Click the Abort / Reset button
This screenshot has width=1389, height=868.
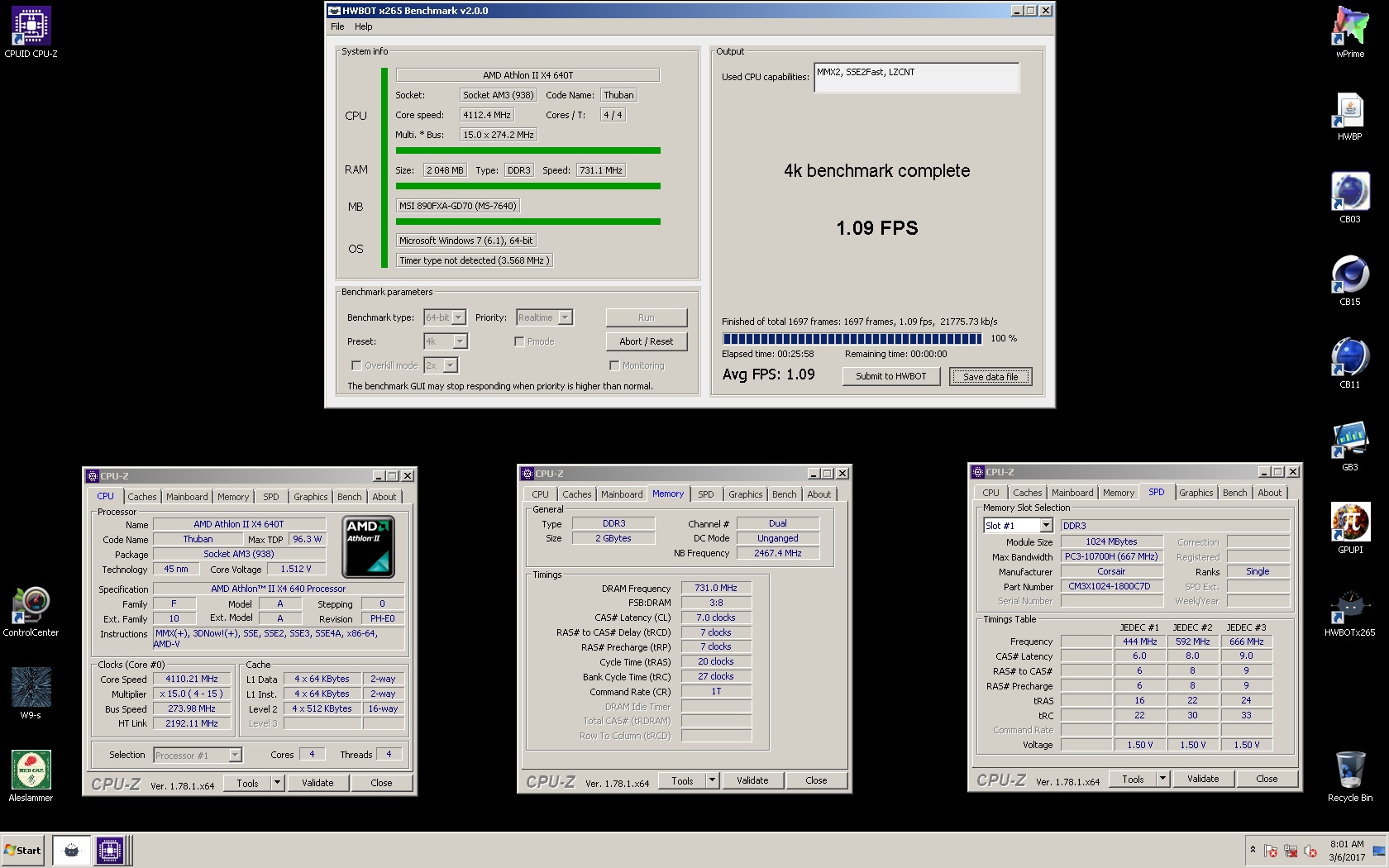tap(646, 341)
